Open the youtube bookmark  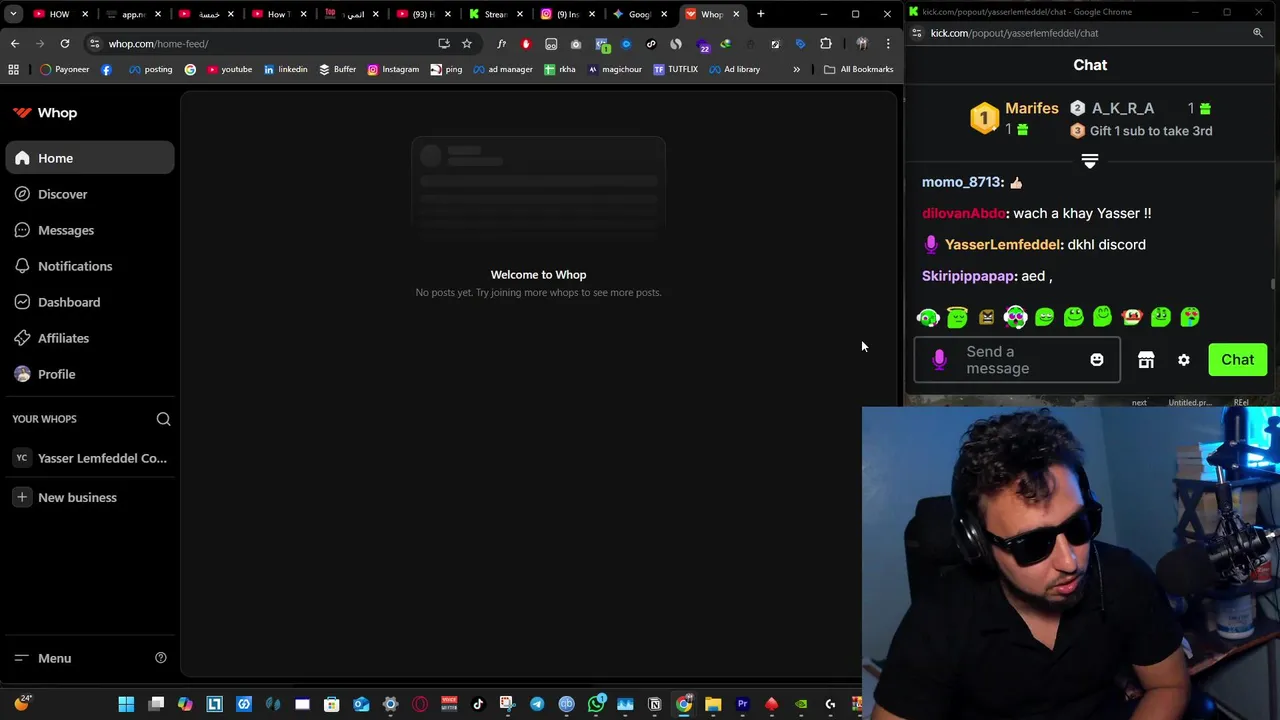pos(229,69)
